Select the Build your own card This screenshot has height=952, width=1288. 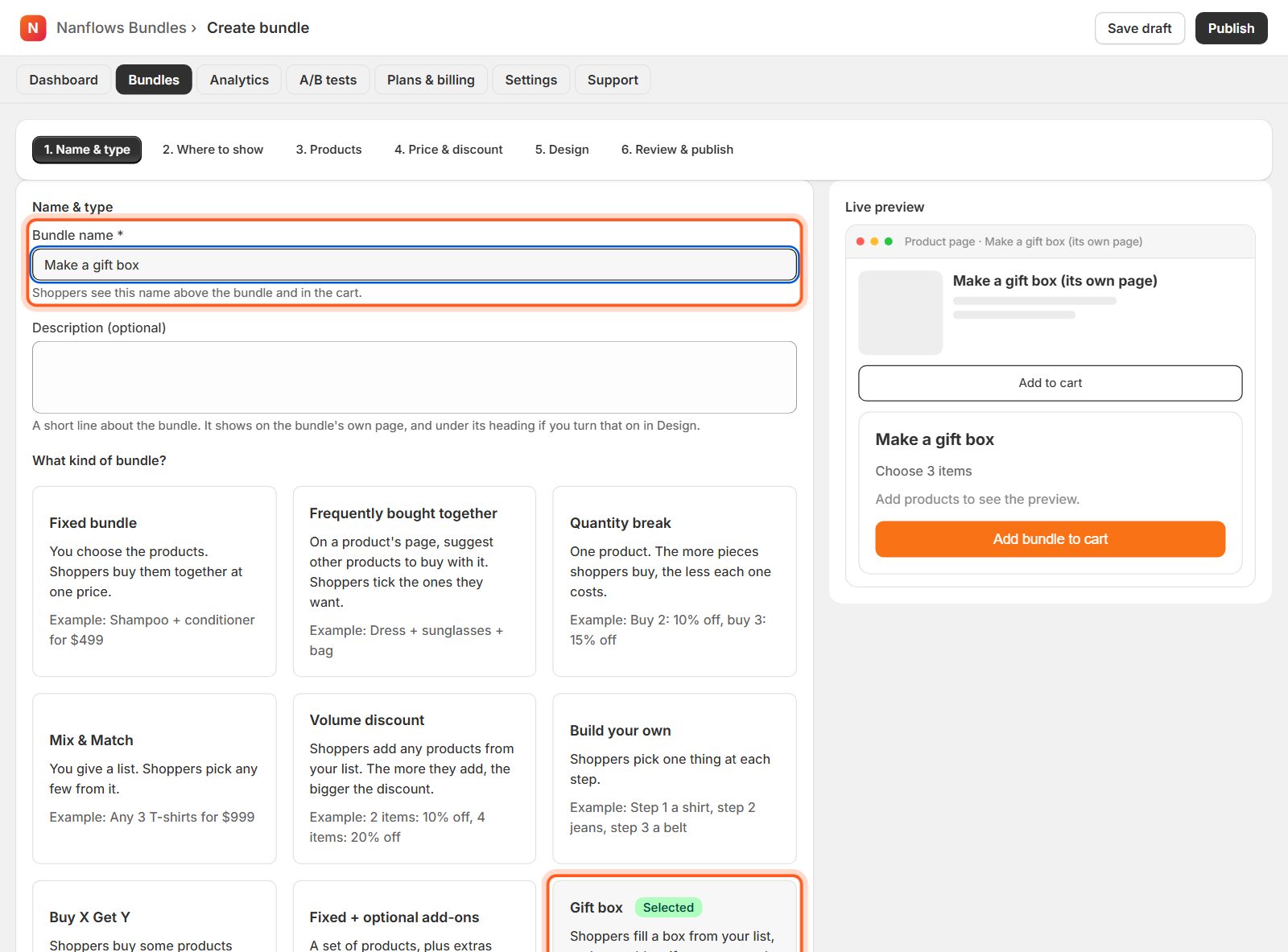tap(675, 778)
